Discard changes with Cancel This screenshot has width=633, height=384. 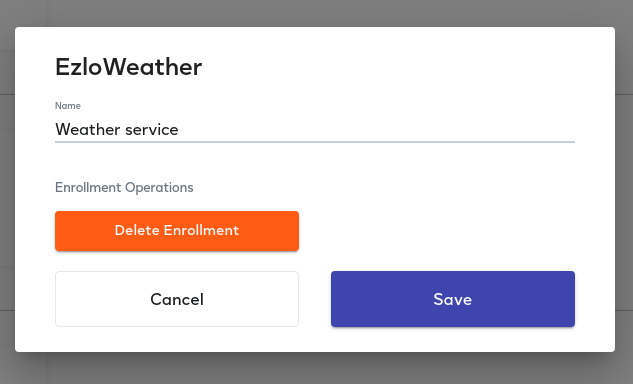pos(177,299)
